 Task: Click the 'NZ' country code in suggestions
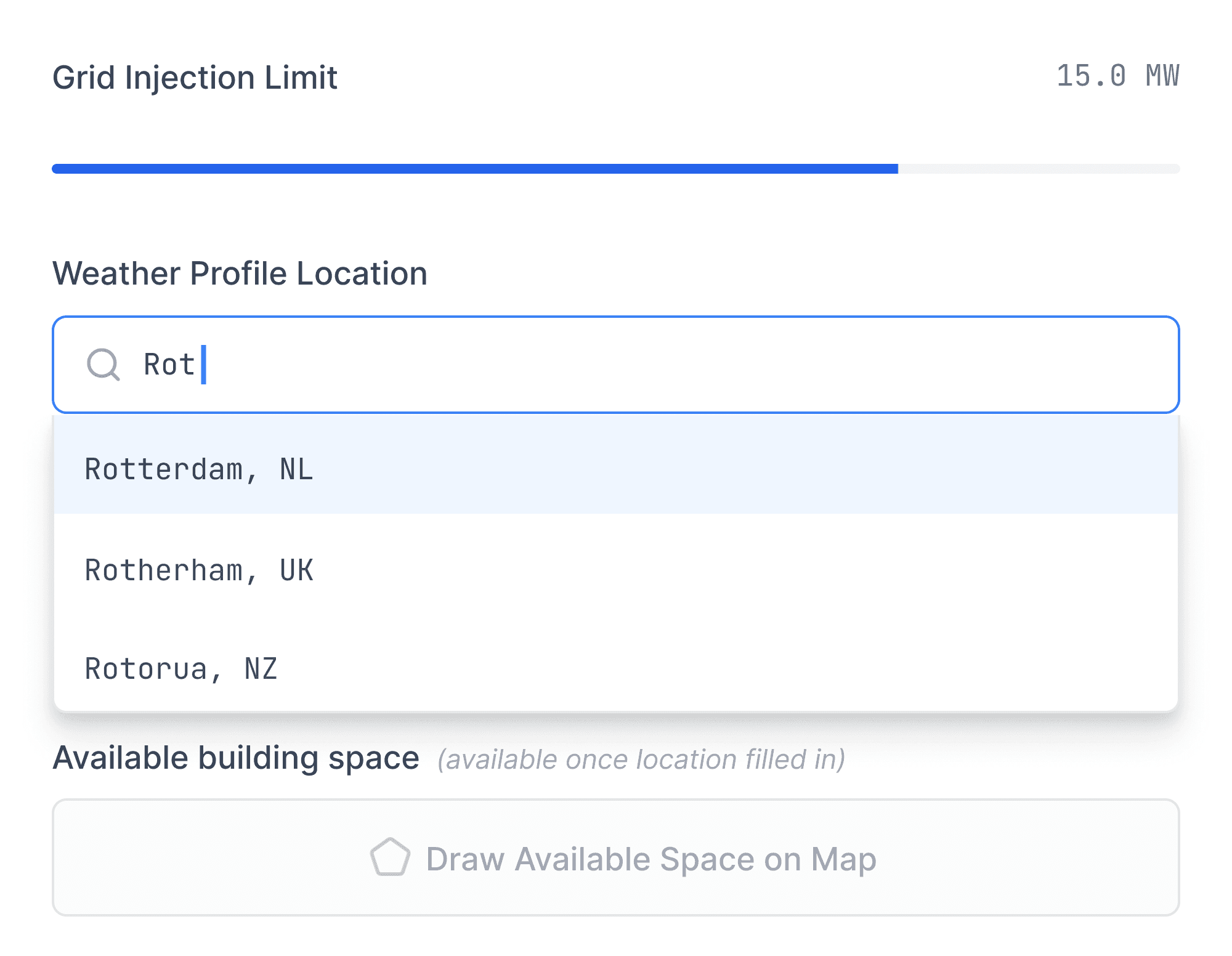[261, 669]
